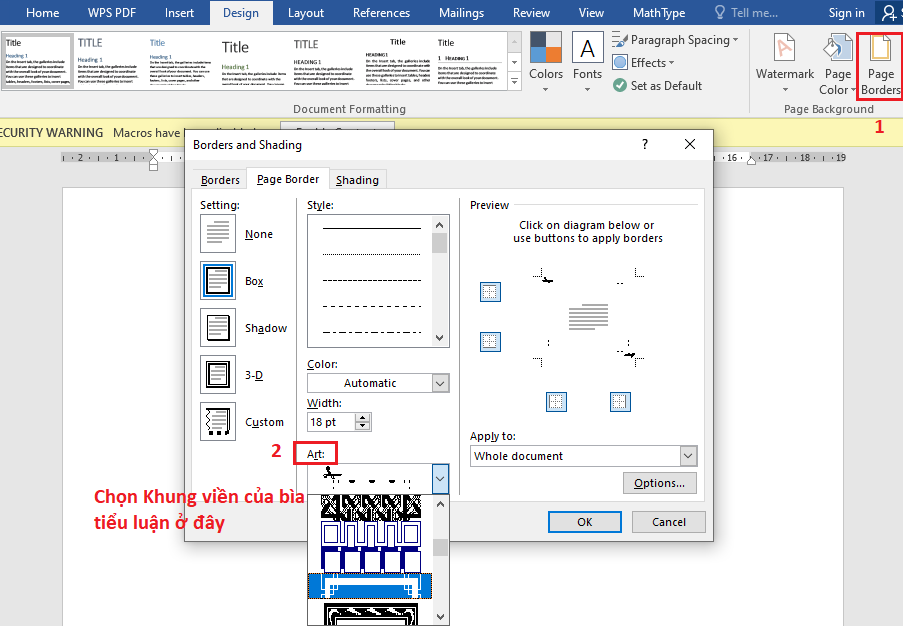Expand the Art border dropdown

click(440, 479)
